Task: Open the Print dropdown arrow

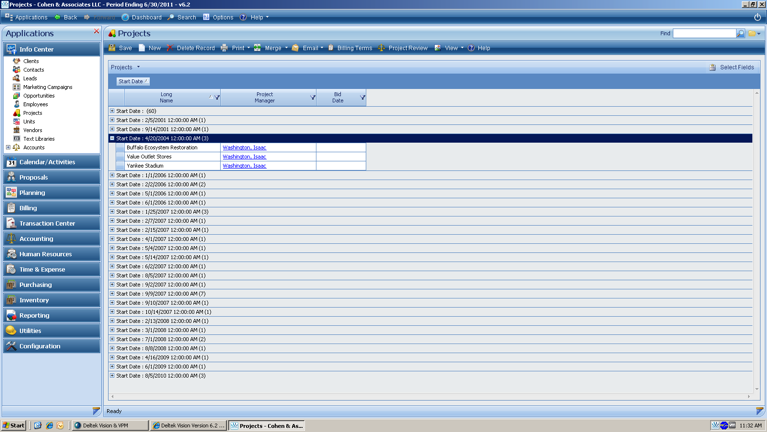Action: coord(248,48)
